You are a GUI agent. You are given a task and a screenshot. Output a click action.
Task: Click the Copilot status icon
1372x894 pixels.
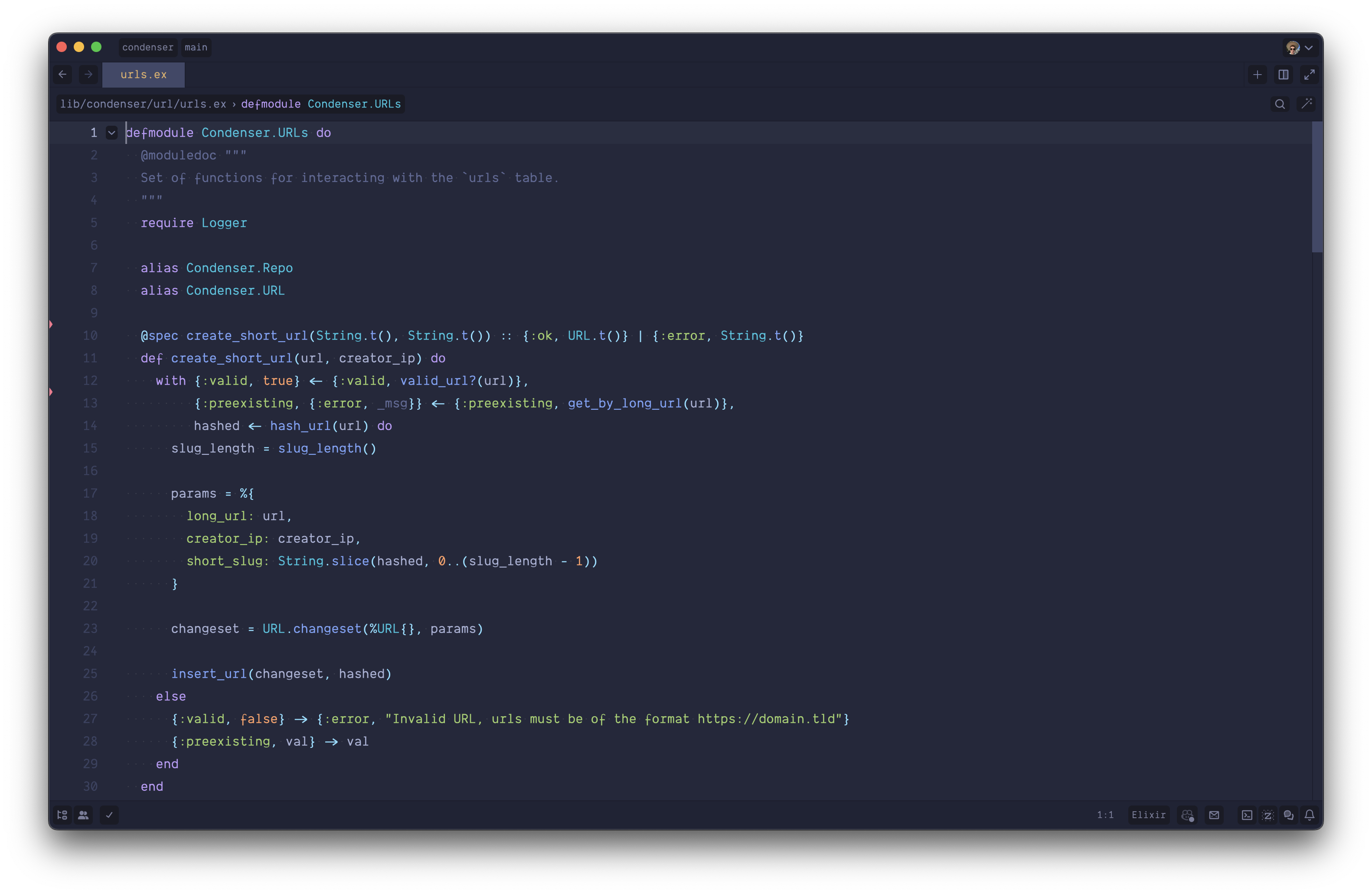pos(1187,815)
